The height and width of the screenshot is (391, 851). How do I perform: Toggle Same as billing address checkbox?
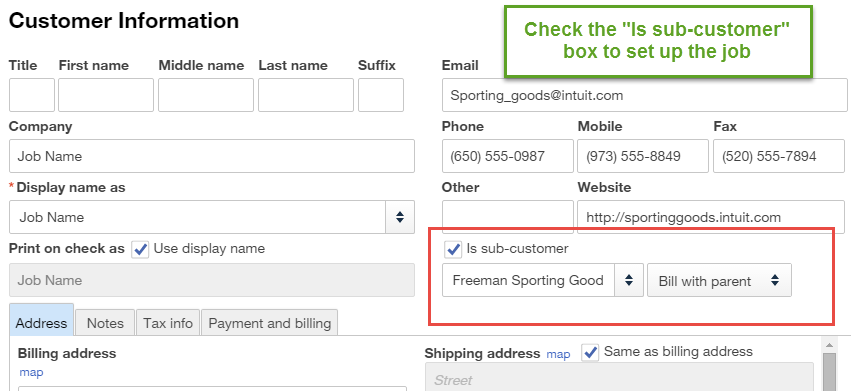[590, 352]
